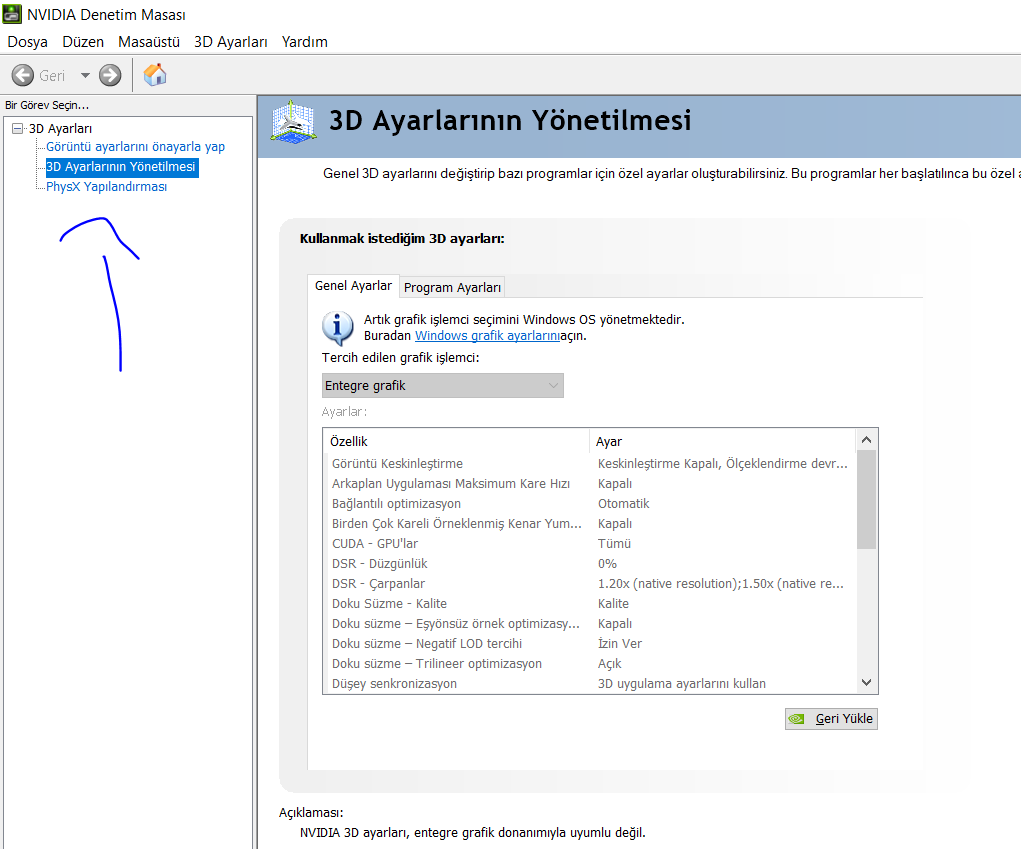This screenshot has width=1021, height=849.
Task: Open the 3D Ayarları menu
Action: pos(231,42)
